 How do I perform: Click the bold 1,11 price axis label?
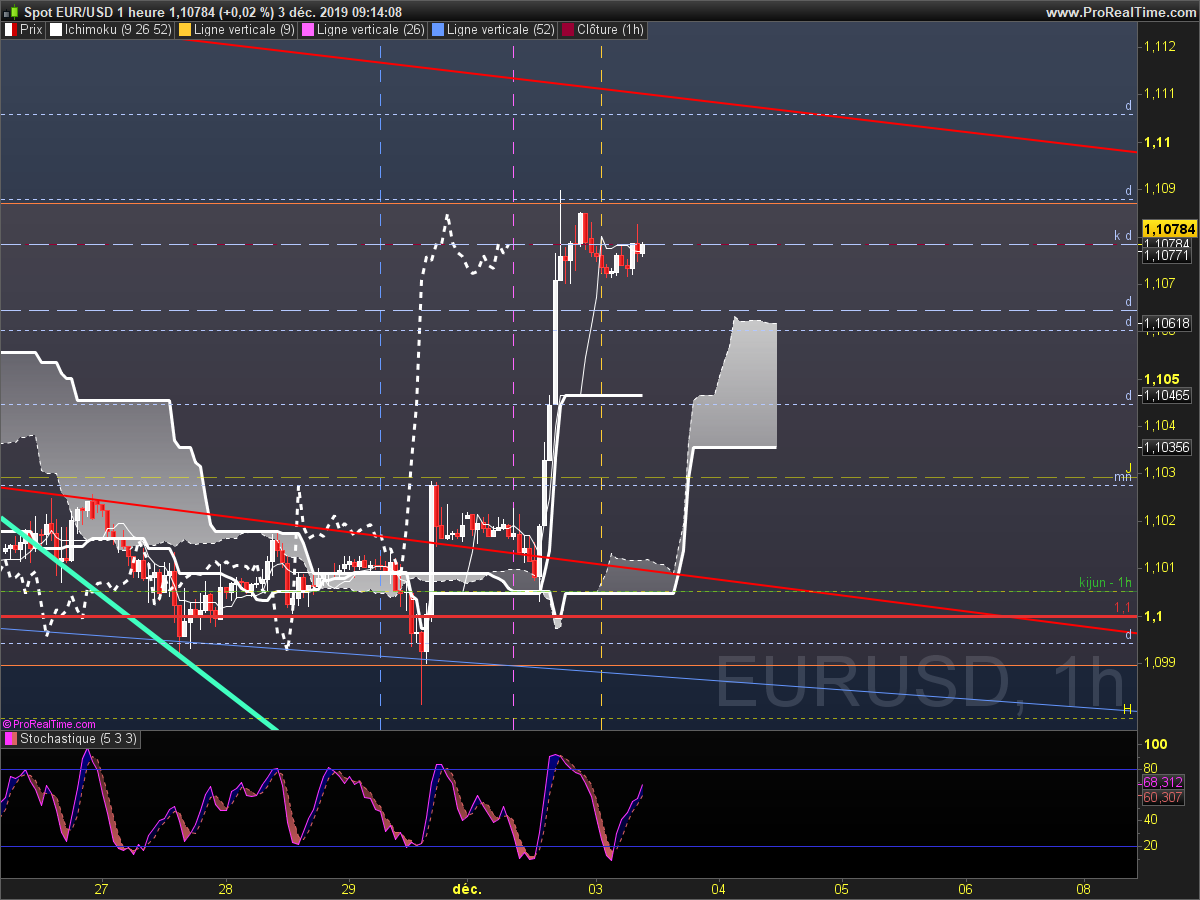1157,142
